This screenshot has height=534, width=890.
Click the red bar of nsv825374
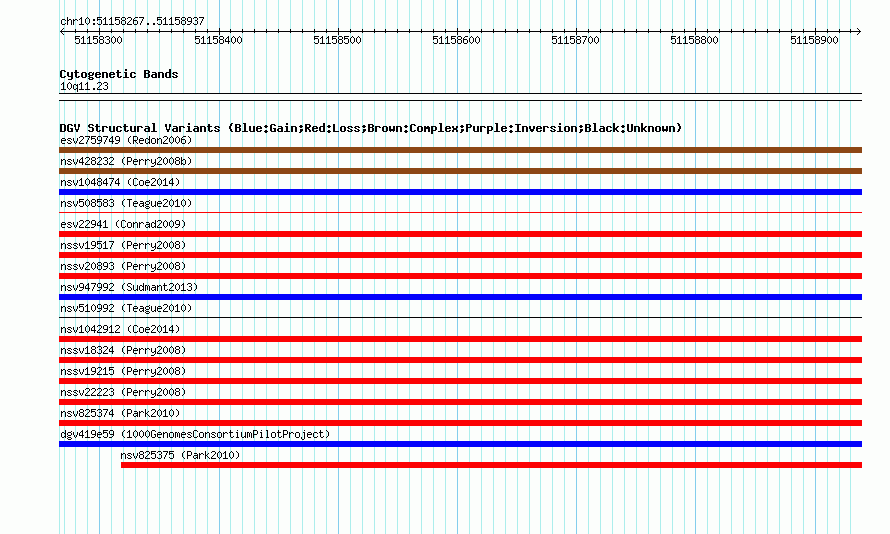460,423
